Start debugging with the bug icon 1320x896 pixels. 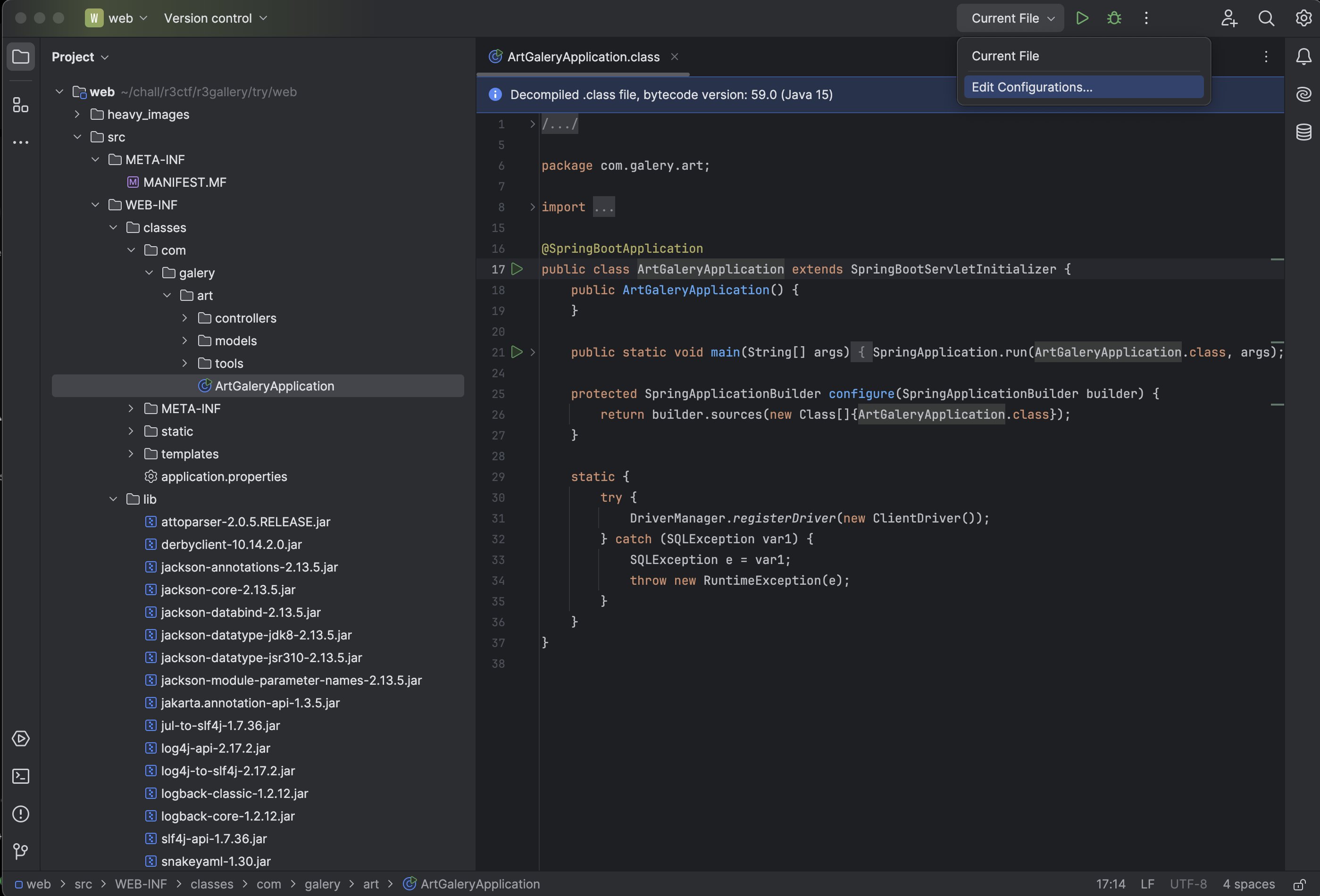coord(1114,18)
